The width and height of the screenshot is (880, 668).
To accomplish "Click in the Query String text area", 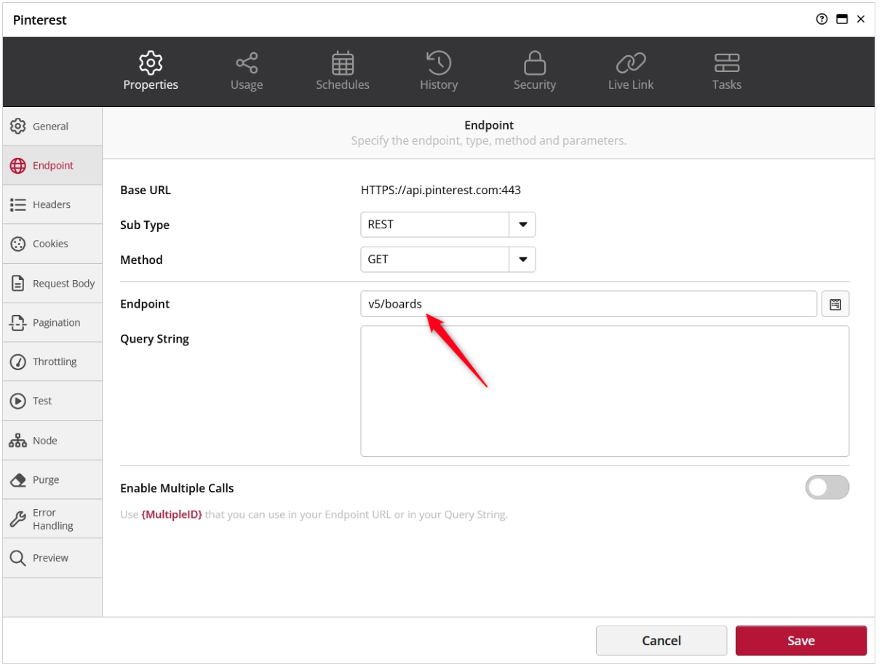I will (x=606, y=392).
